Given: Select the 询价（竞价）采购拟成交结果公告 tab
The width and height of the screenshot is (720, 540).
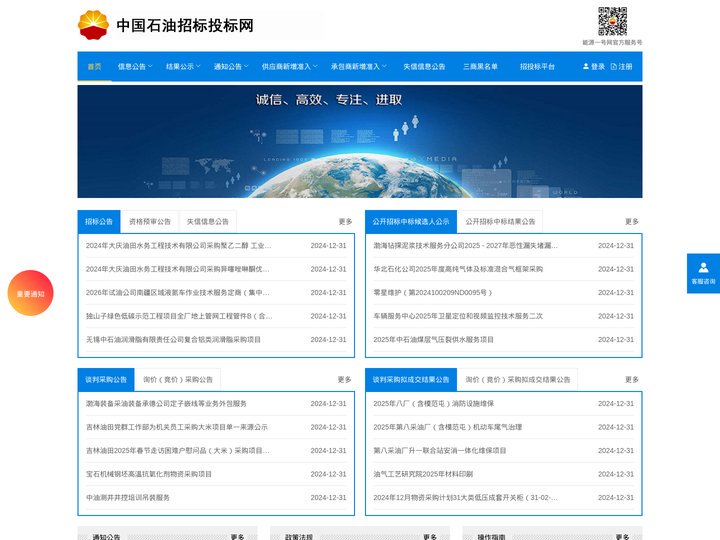Looking at the screenshot, I should pos(518,380).
